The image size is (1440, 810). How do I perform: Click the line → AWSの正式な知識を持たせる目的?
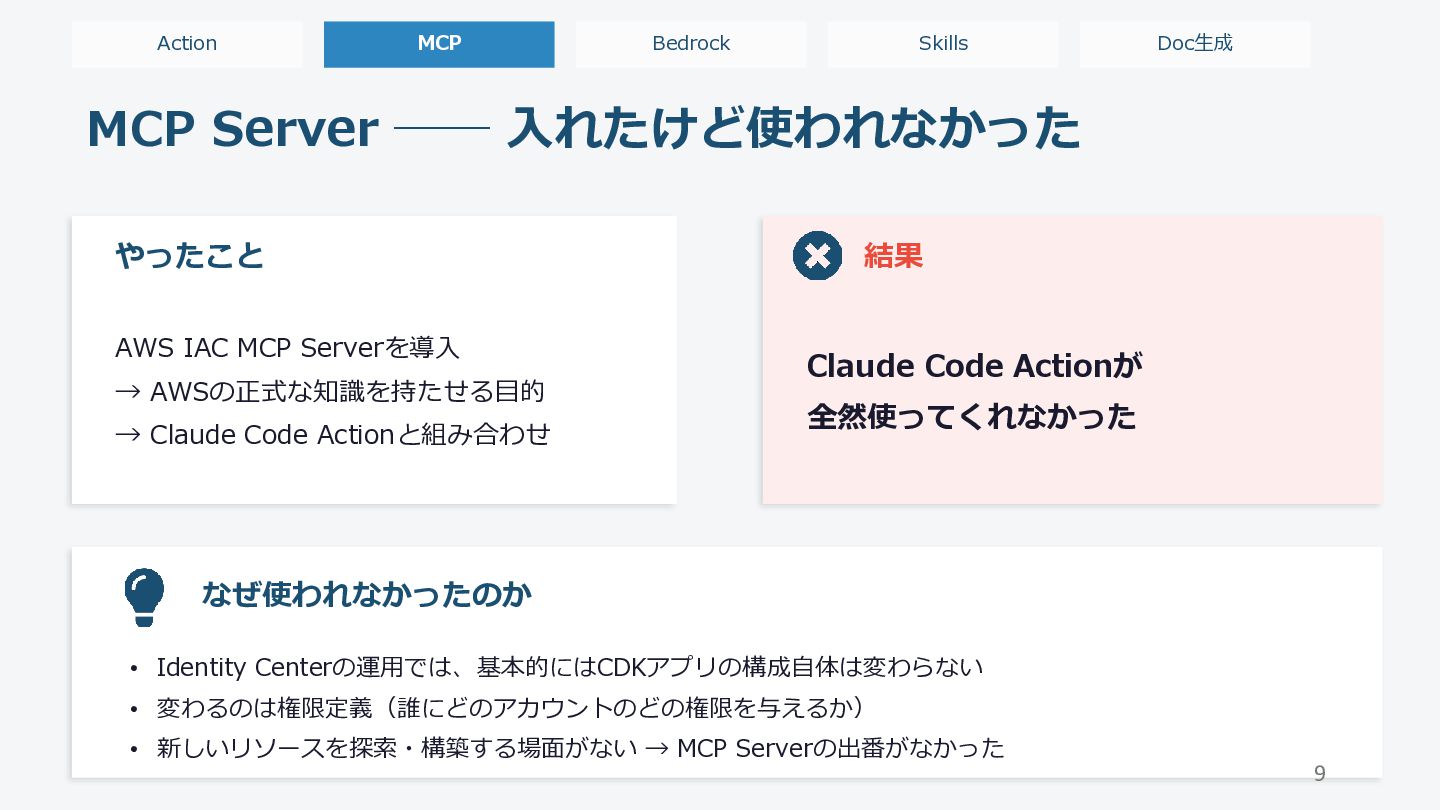click(x=330, y=391)
